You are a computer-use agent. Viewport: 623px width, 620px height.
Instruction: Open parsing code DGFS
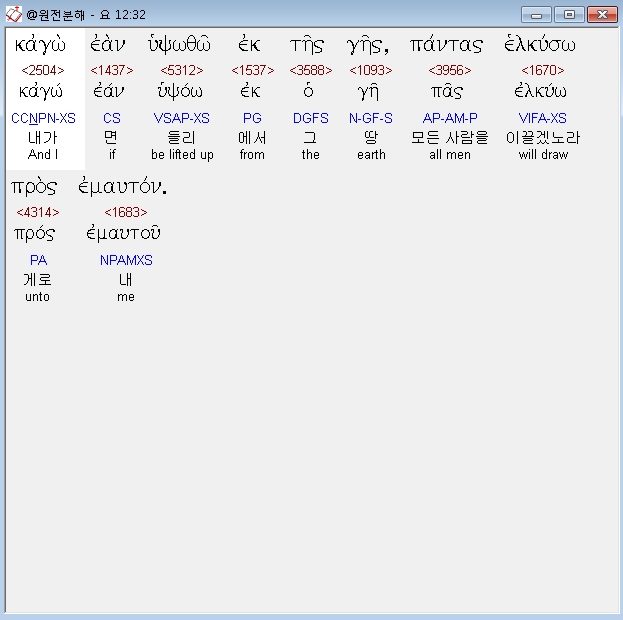pos(311,118)
